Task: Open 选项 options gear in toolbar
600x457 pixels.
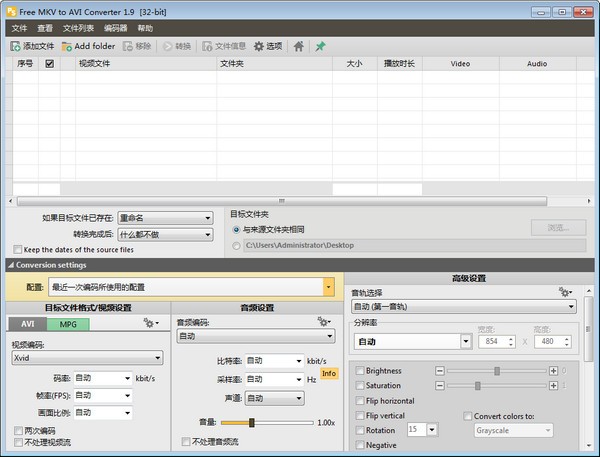Action: 260,46
